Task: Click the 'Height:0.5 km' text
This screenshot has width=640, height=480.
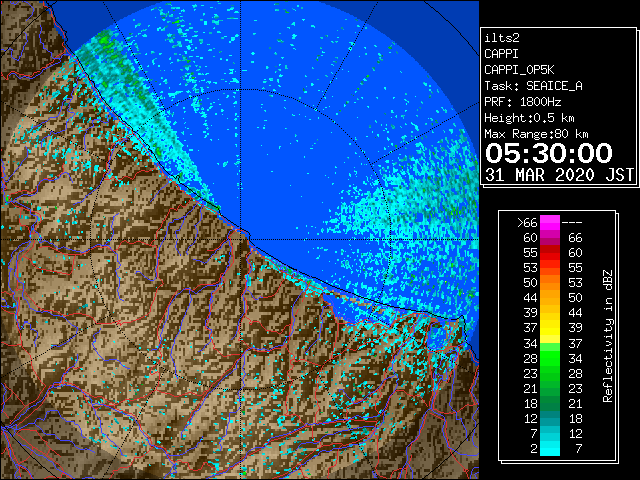Action: tap(529, 118)
